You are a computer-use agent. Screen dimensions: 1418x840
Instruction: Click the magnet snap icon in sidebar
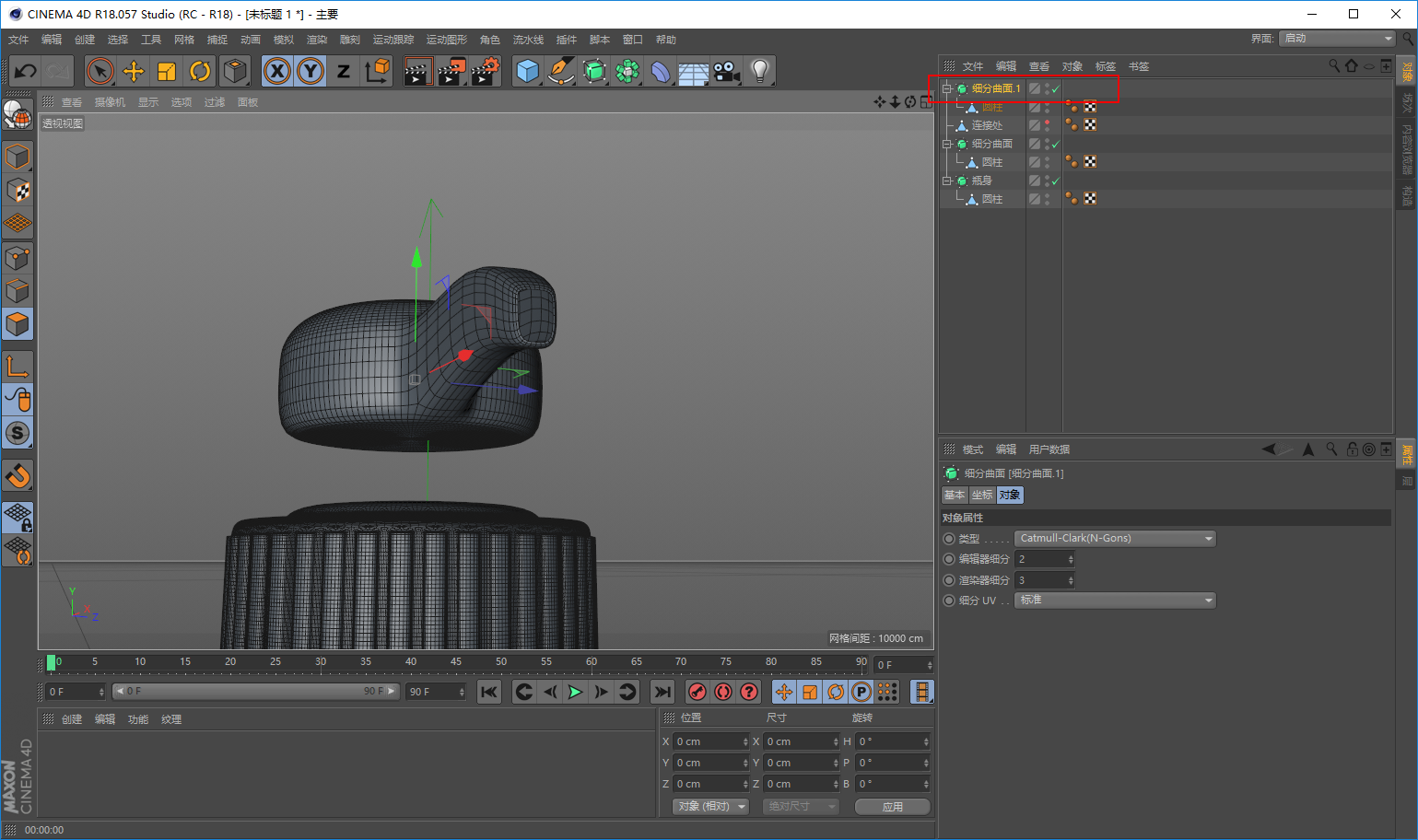point(18,475)
